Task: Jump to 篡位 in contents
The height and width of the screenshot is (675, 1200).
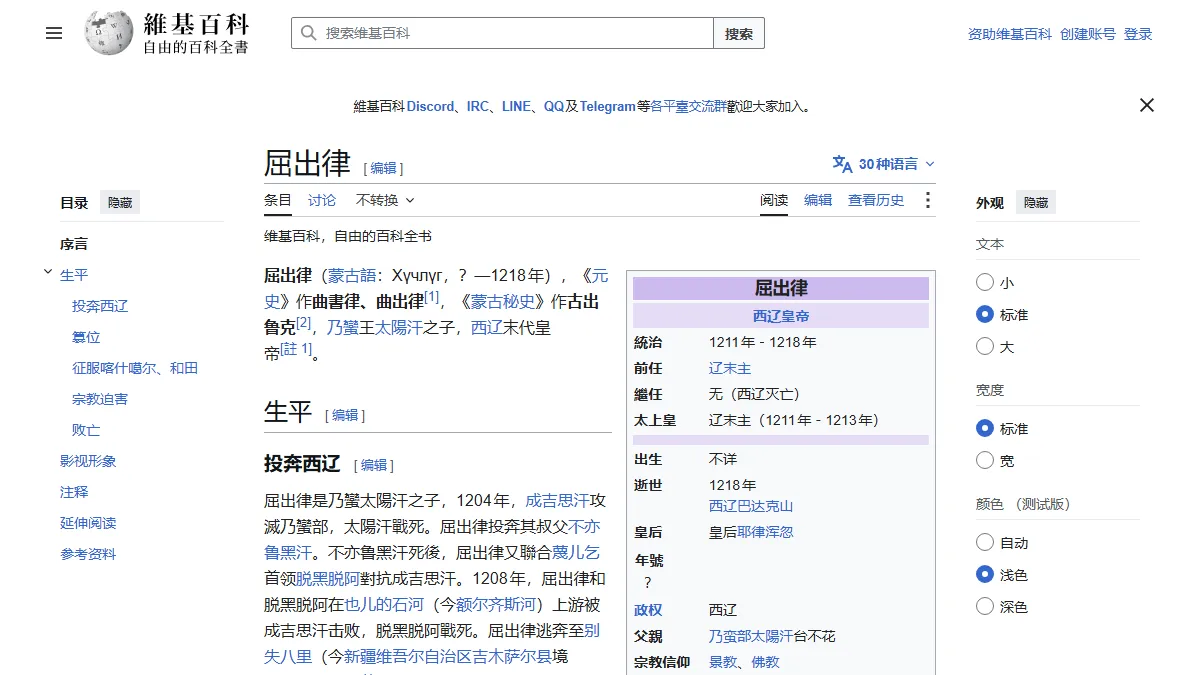Action: pos(86,337)
